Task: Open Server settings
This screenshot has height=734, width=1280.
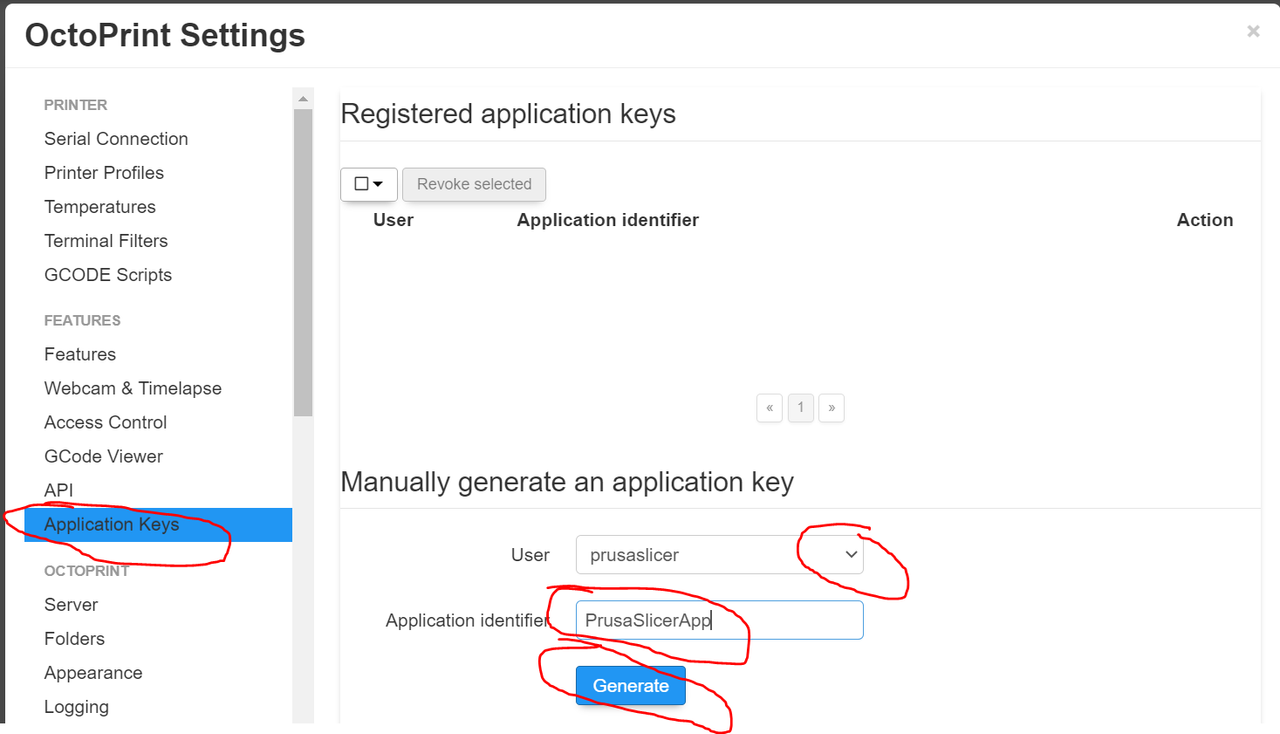Action: 71,605
